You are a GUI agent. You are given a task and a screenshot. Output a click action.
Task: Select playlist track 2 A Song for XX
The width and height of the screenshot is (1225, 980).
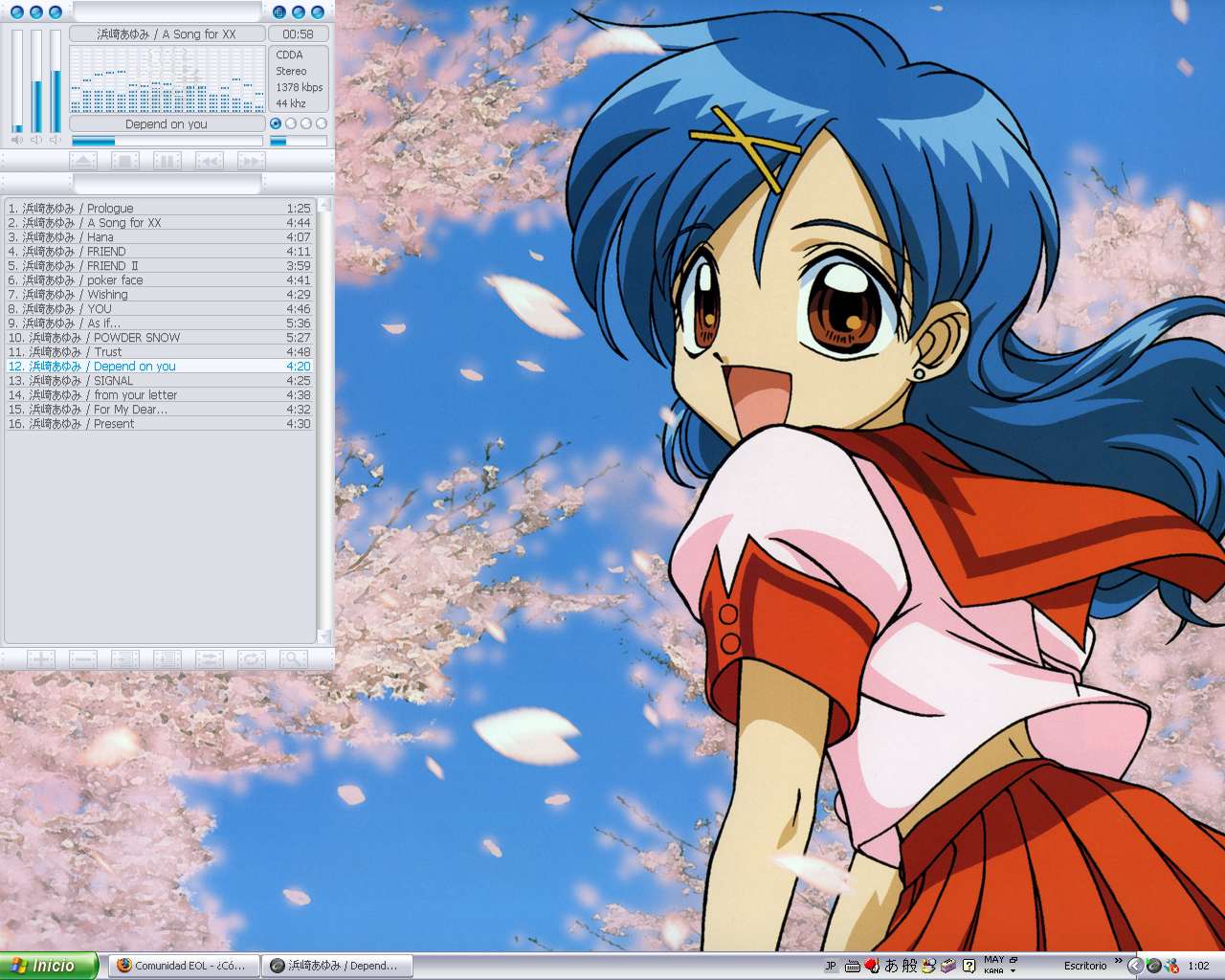pos(160,222)
